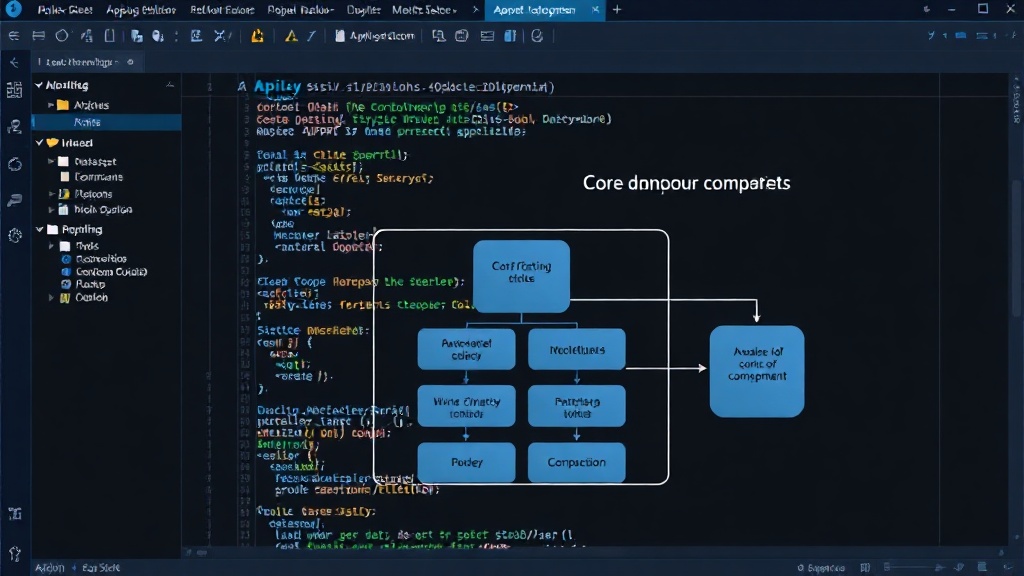Select the highlighted Rcdits tree row

(107, 122)
